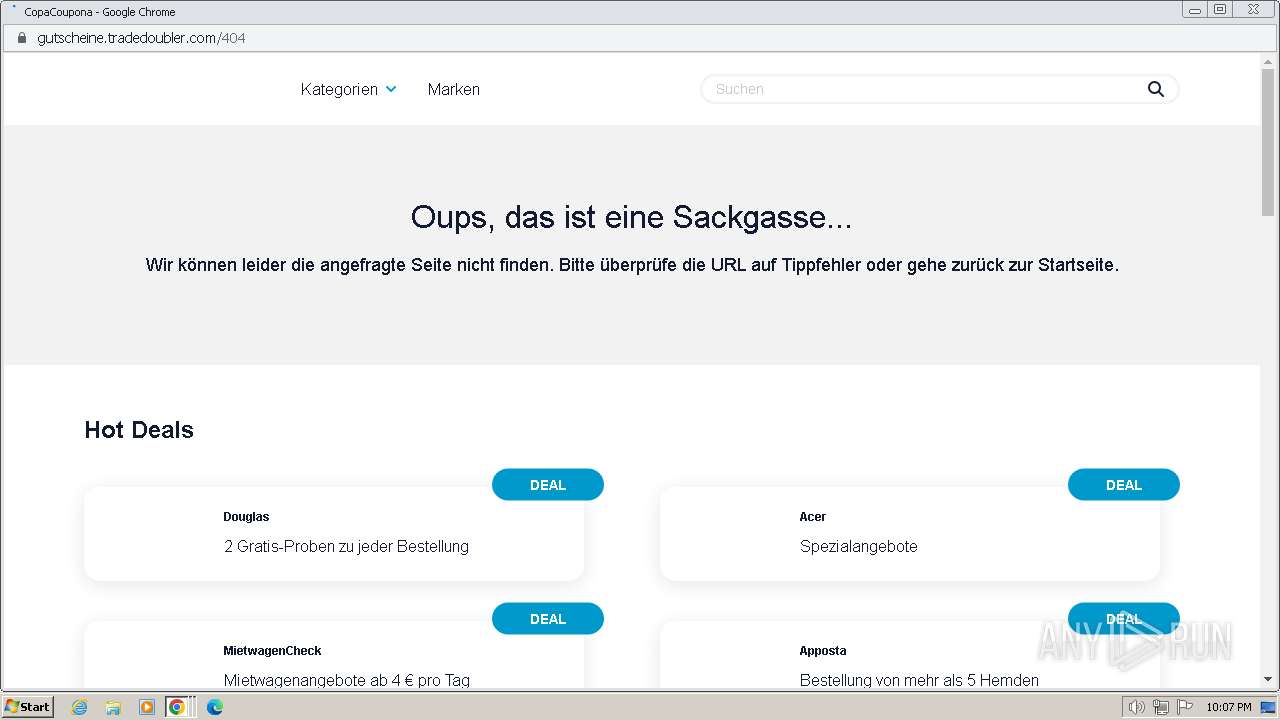Click the Oups, das ist eine Sackgasse heading
The width and height of the screenshot is (1280, 720).
coord(631,217)
